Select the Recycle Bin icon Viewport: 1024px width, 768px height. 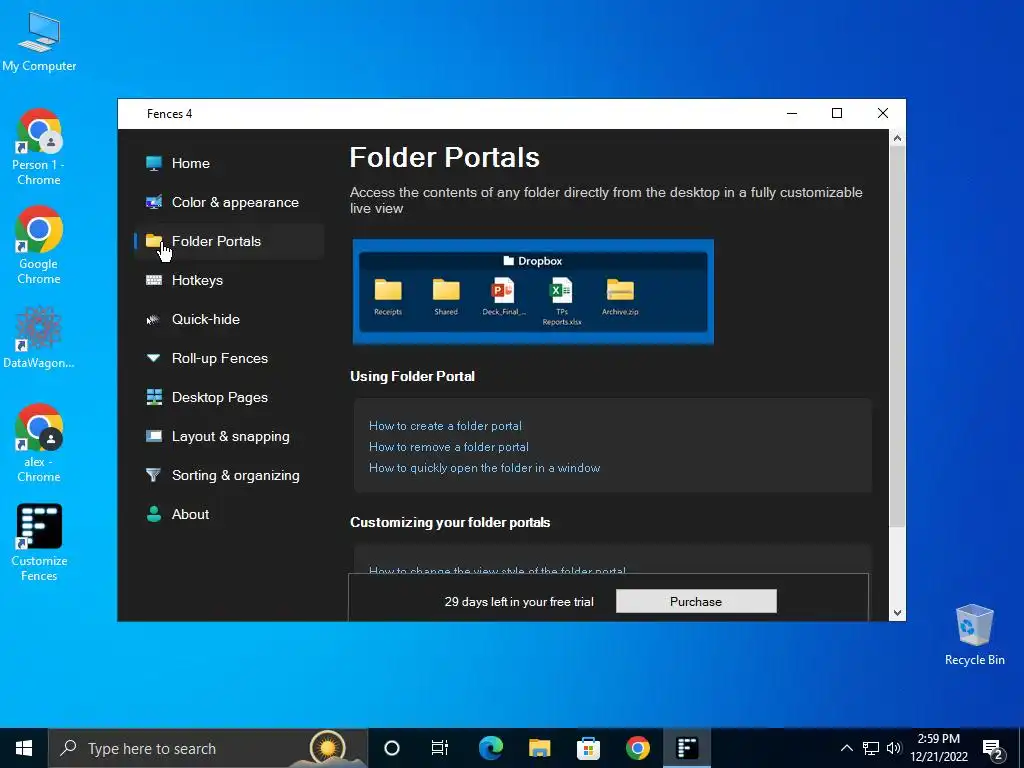(x=974, y=635)
